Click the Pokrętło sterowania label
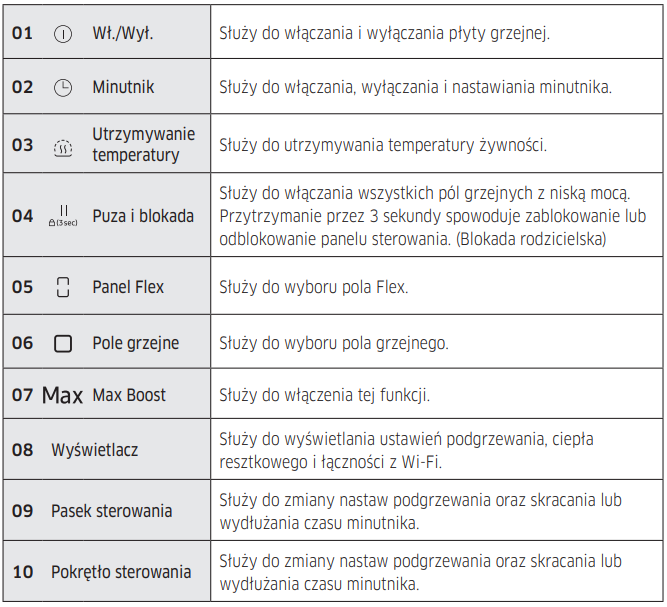Viewport: 667px width, 607px height. (x=121, y=572)
